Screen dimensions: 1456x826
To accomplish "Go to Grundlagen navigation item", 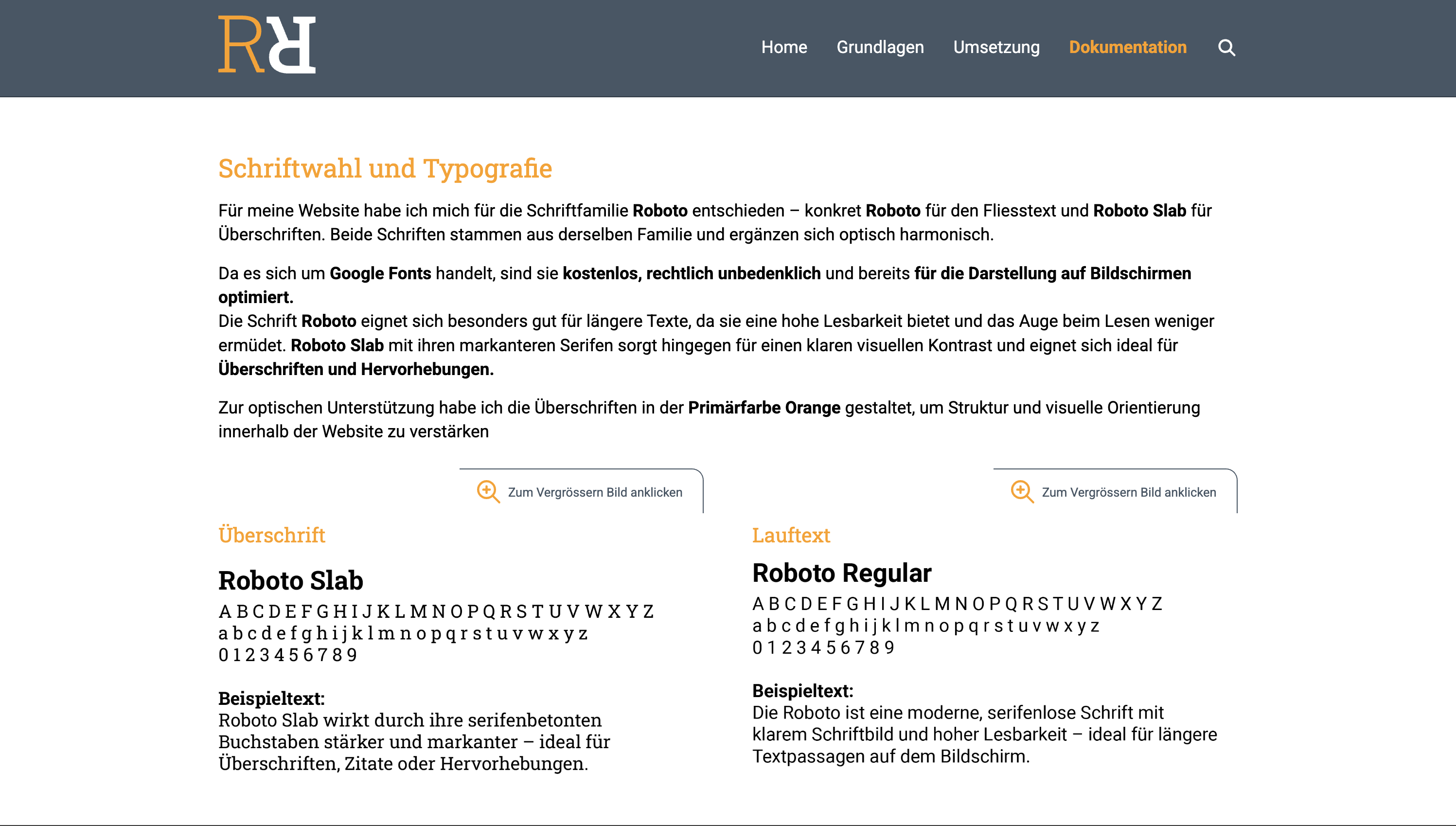I will (880, 47).
